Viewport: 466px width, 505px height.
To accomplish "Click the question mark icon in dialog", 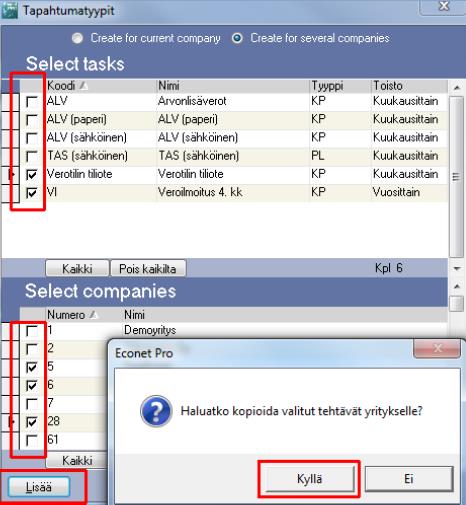I will [x=156, y=411].
